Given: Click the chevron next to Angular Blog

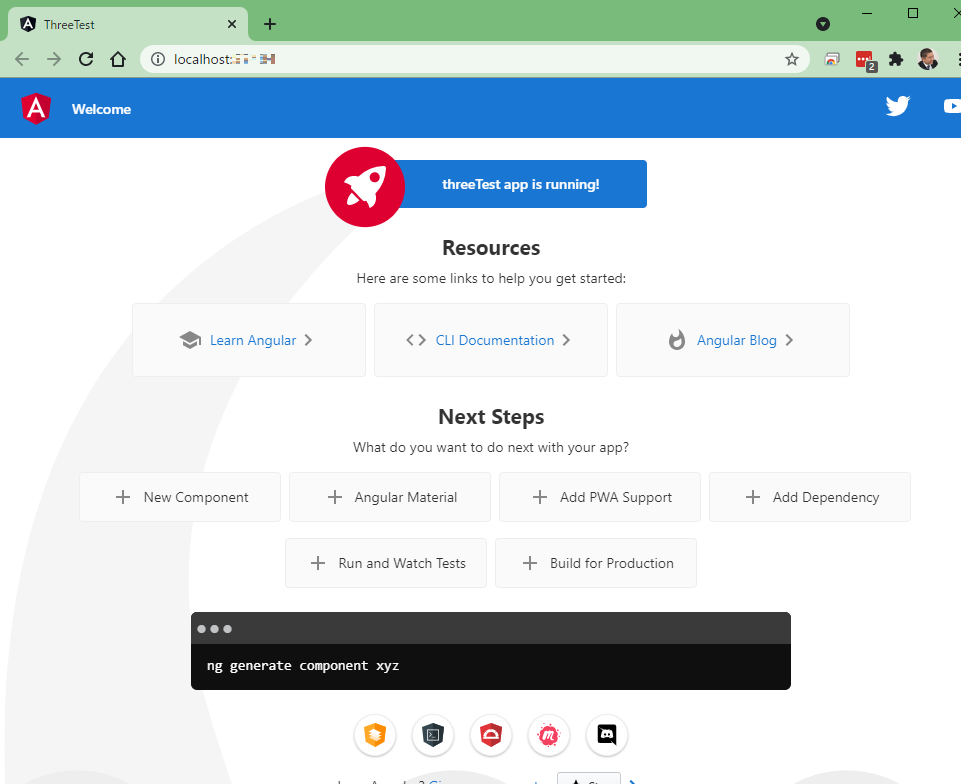Looking at the screenshot, I should tap(789, 340).
